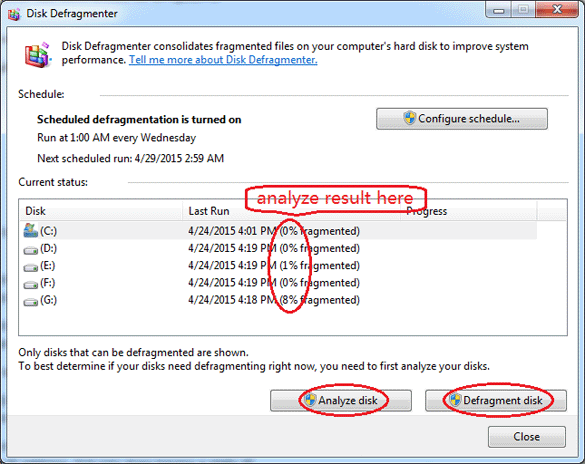The width and height of the screenshot is (585, 464).
Task: Select the G: drive icon
Action: pyautogui.click(x=31, y=301)
